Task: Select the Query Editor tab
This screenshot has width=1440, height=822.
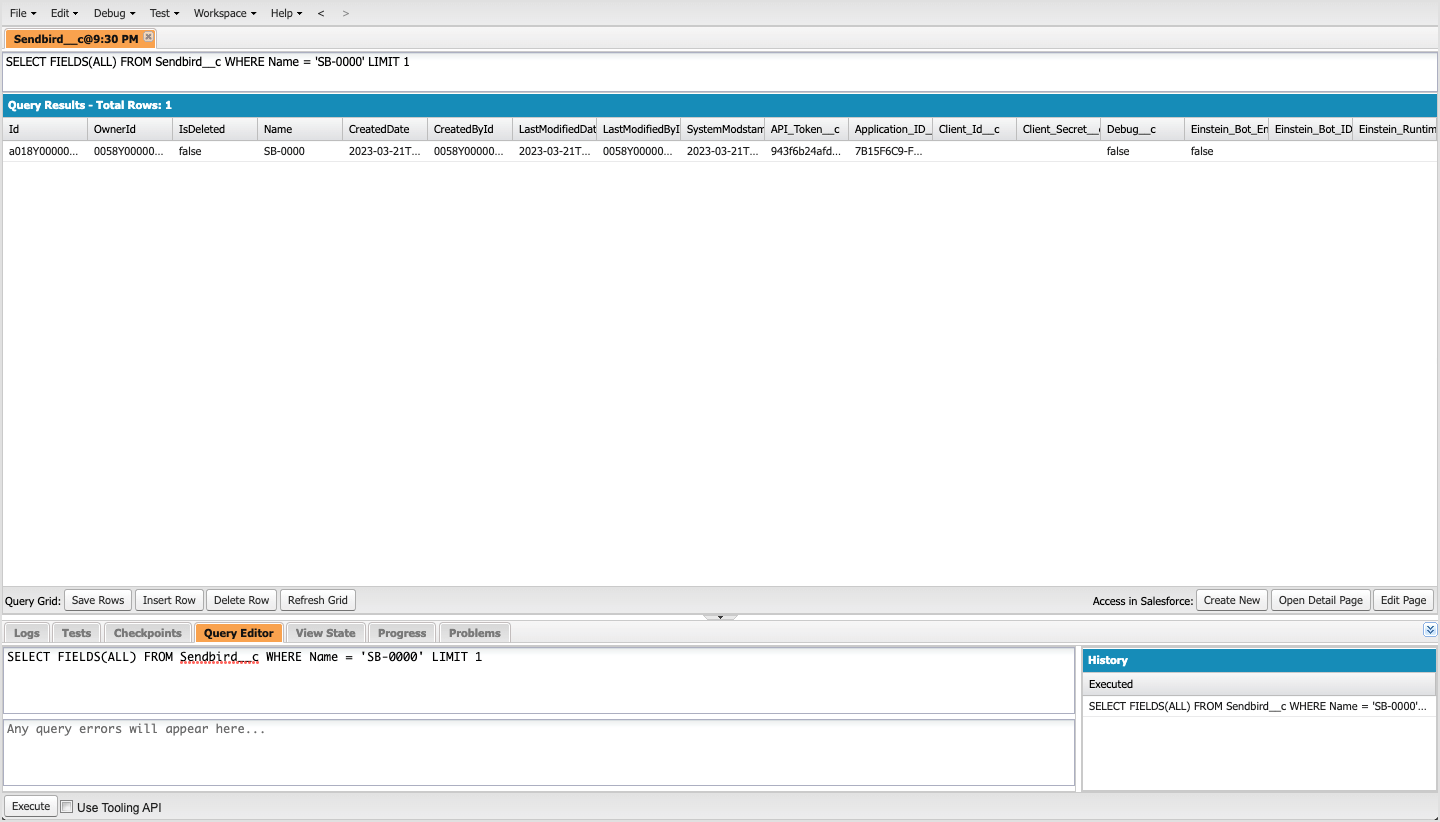Action: (238, 633)
